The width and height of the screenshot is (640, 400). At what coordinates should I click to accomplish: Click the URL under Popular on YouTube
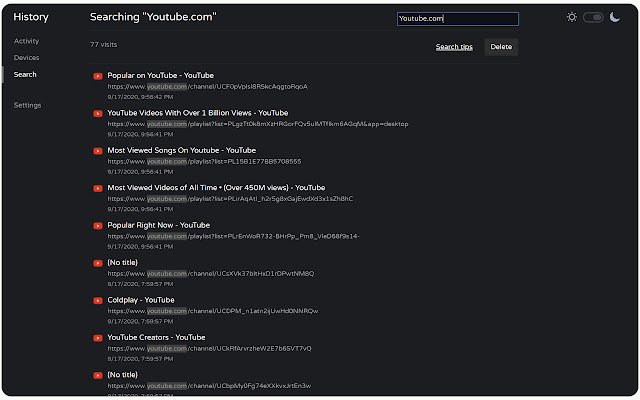click(207, 87)
